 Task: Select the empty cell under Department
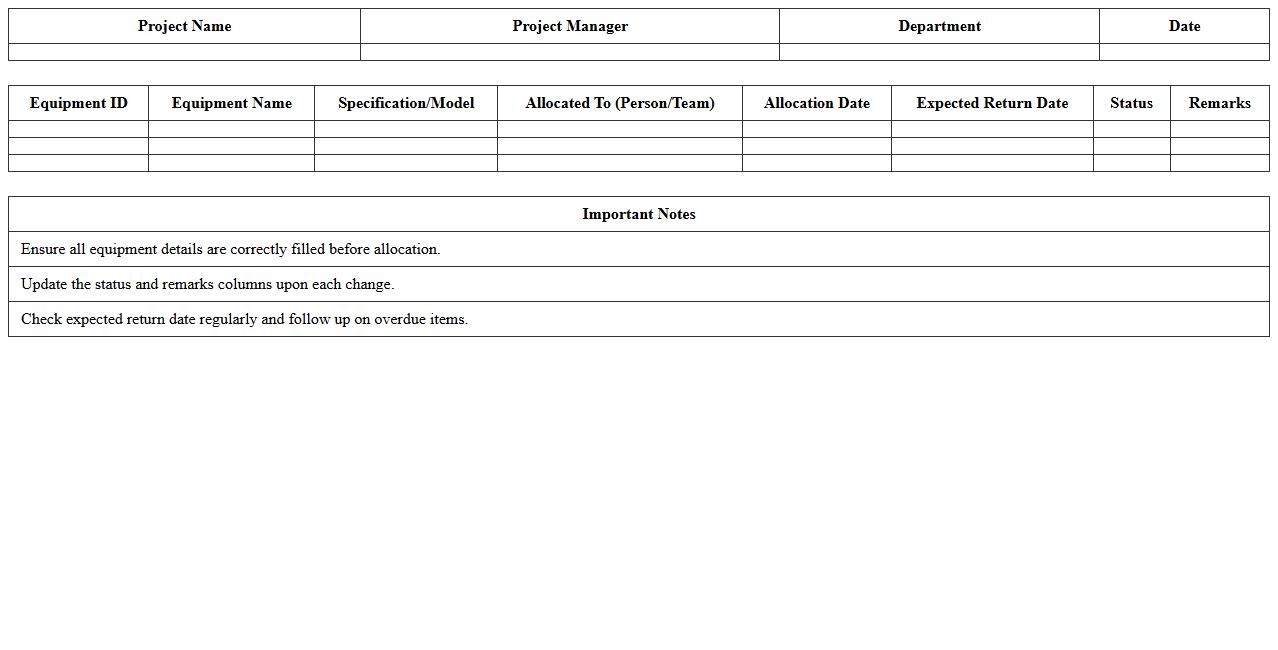click(x=938, y=52)
